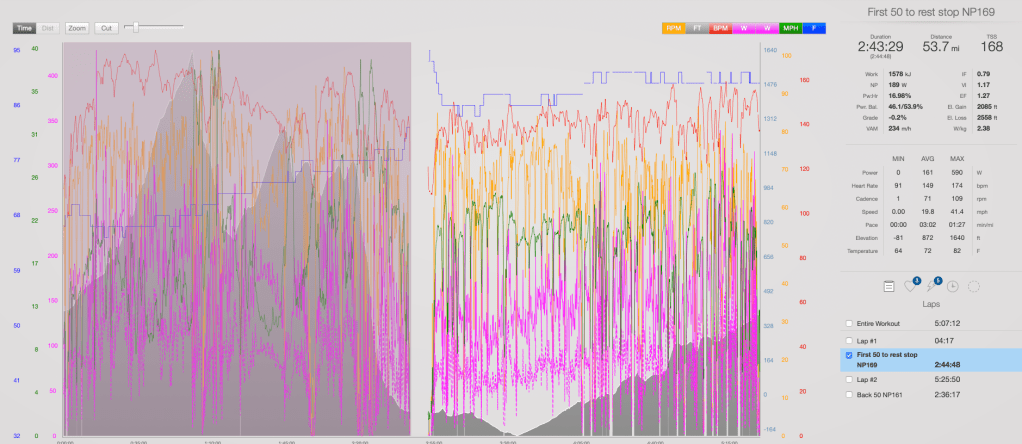The width and height of the screenshot is (1022, 444).
Task: Toggle the red BPM heart rate channel
Action: [x=720, y=28]
